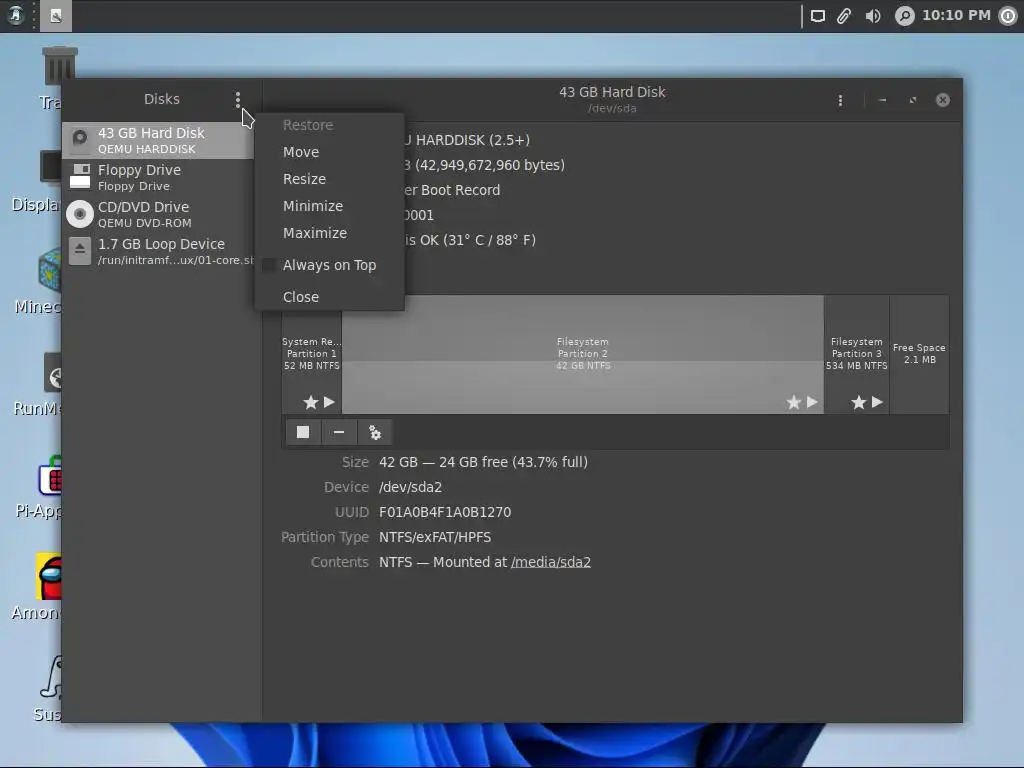
Task: Click the star icon on Partition 3
Action: coord(859,402)
